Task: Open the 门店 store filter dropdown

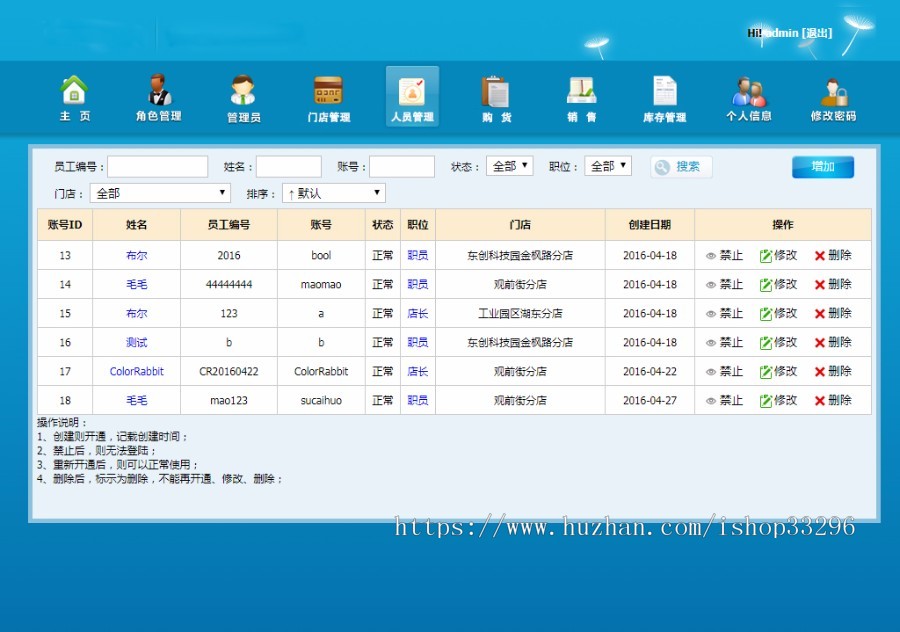Action: pyautogui.click(x=160, y=192)
